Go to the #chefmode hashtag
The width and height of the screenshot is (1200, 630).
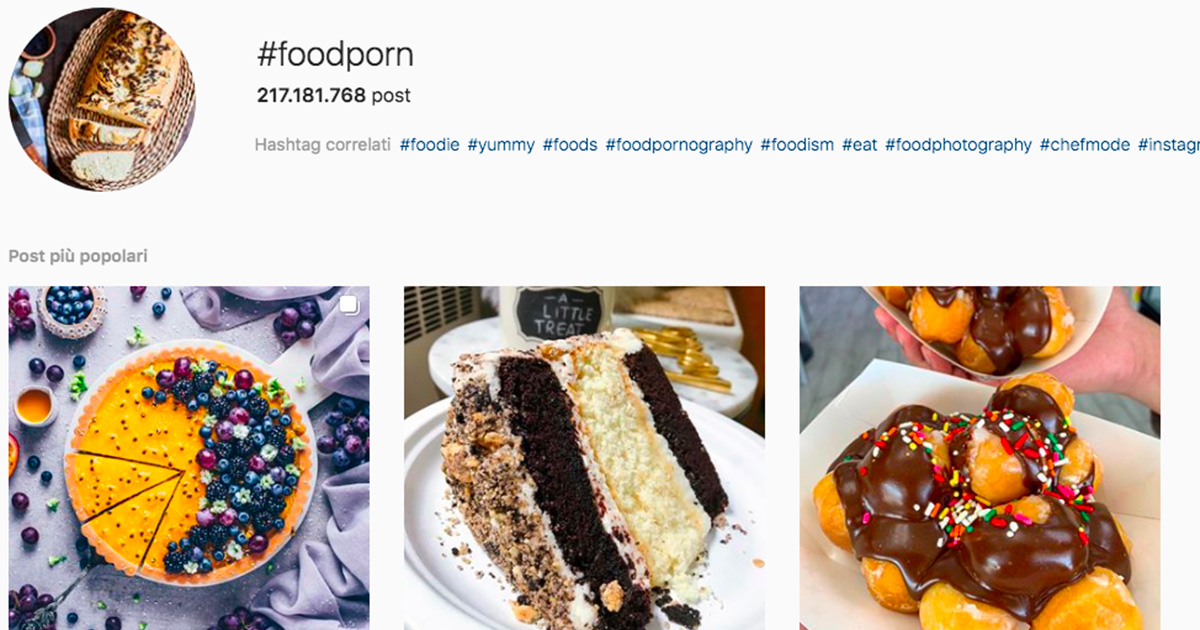[1085, 145]
